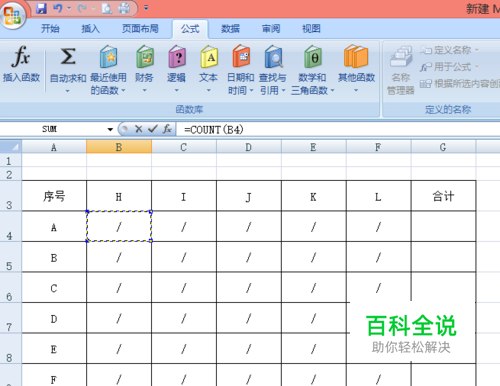Viewport: 500px width, 386px height.
Task: Open the undo history dropdown arrow
Action: [x=69, y=8]
